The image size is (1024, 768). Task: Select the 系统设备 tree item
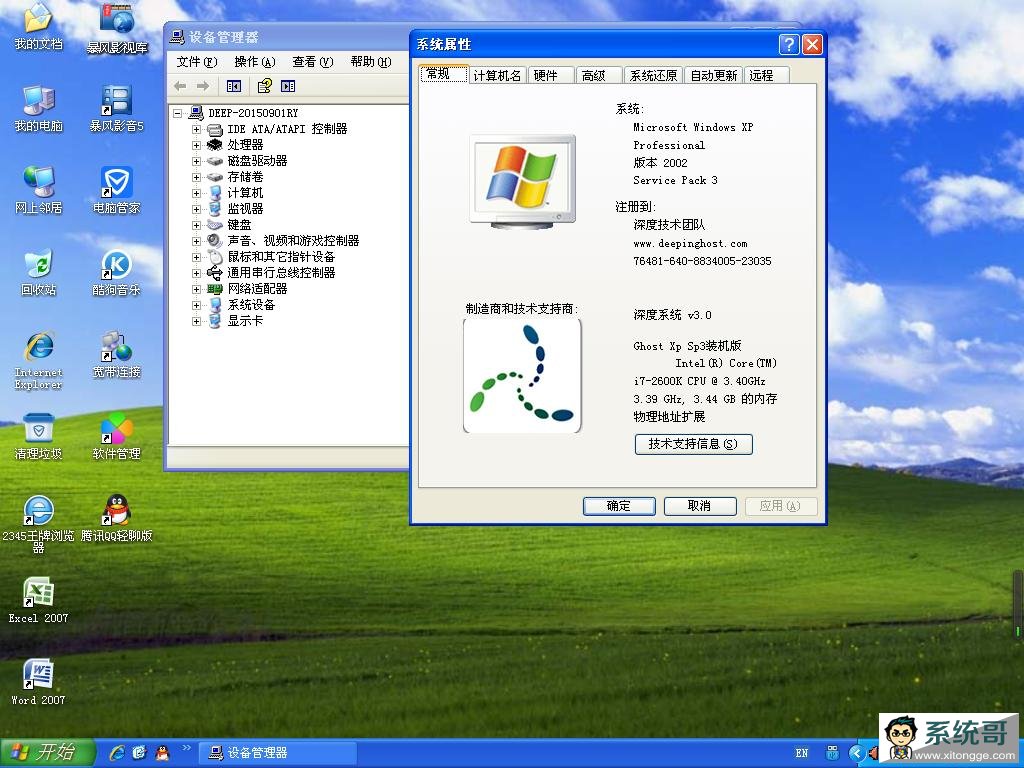[251, 305]
